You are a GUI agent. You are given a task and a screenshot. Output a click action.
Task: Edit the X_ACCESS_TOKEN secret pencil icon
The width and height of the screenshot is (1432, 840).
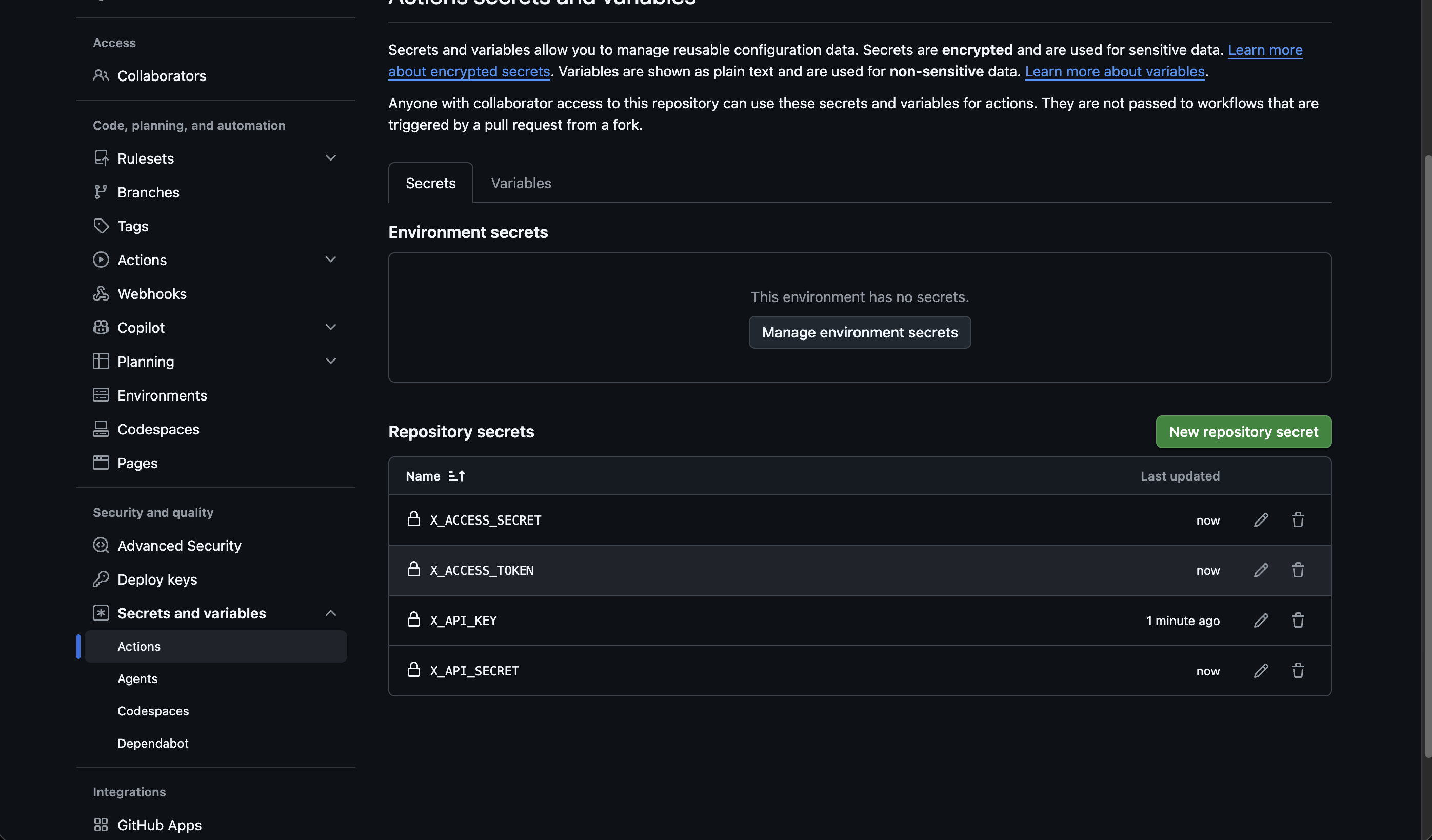(1260, 570)
